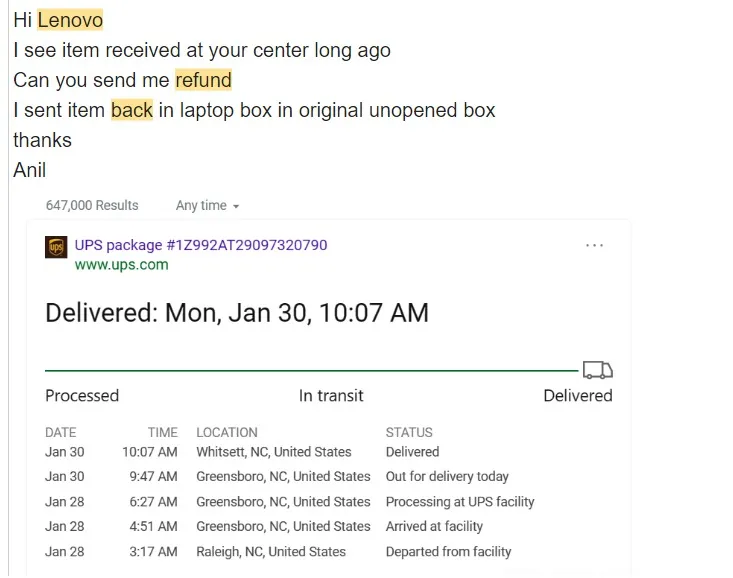This screenshot has width=733, height=578.
Task: Open UPS package #1Z992AT29097320790 link
Action: coord(201,245)
